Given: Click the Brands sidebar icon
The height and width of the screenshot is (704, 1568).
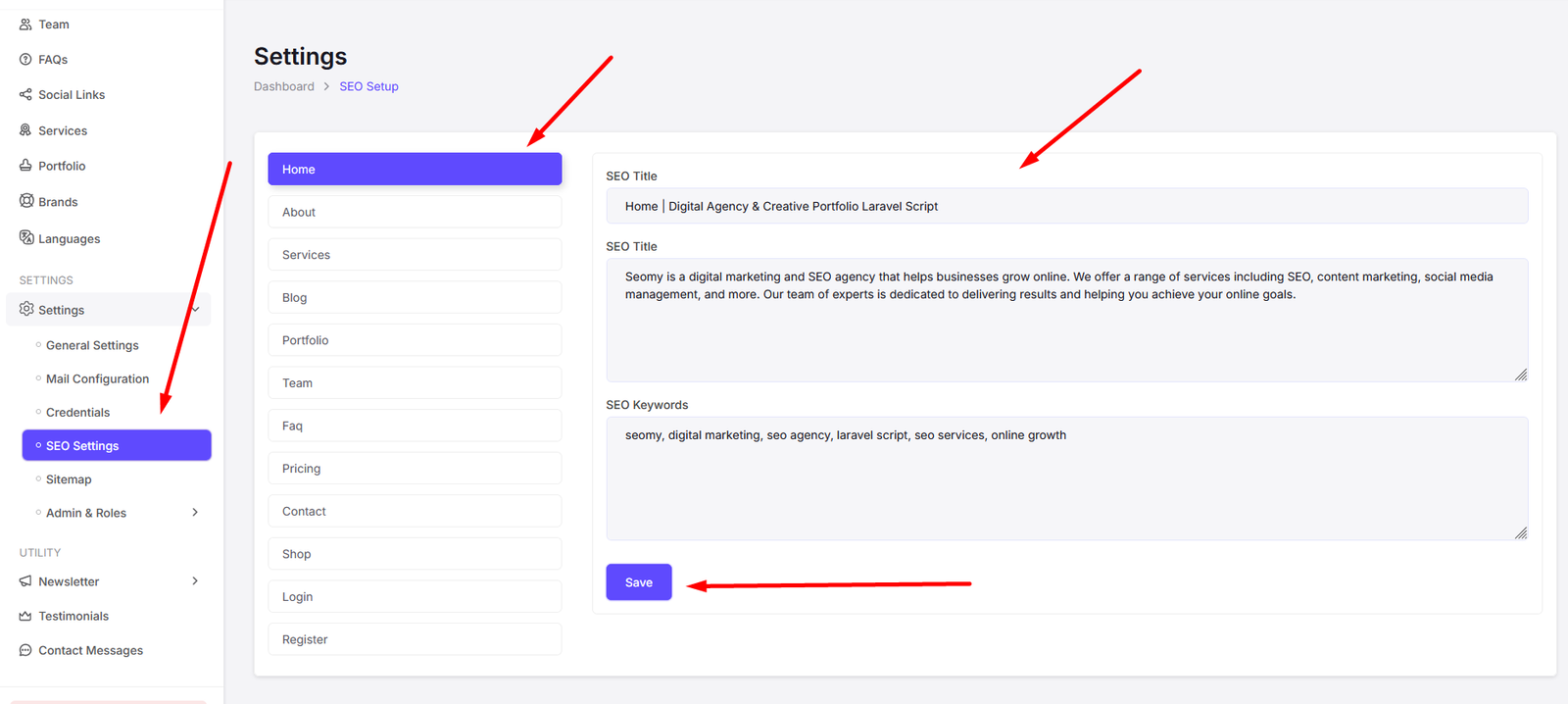Looking at the screenshot, I should pos(26,201).
